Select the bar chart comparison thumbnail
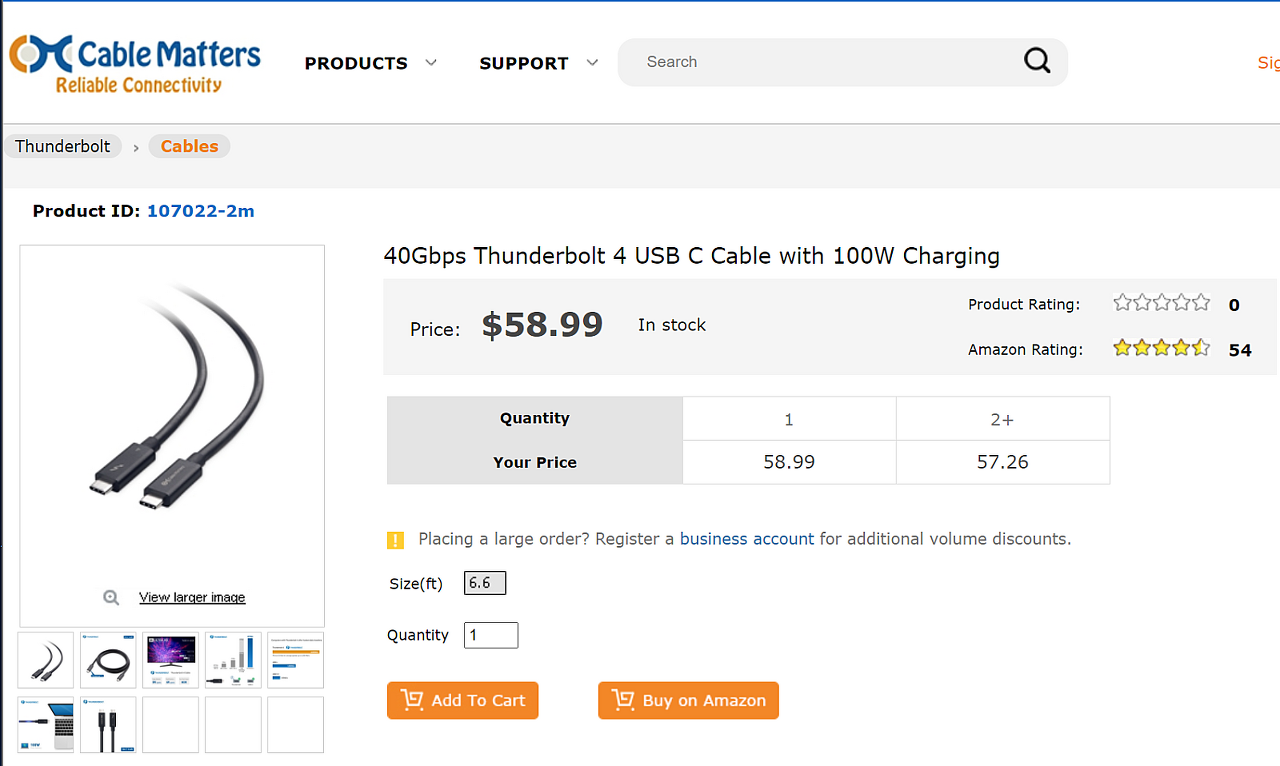Screen dimensions: 1280x766 [x=233, y=660]
